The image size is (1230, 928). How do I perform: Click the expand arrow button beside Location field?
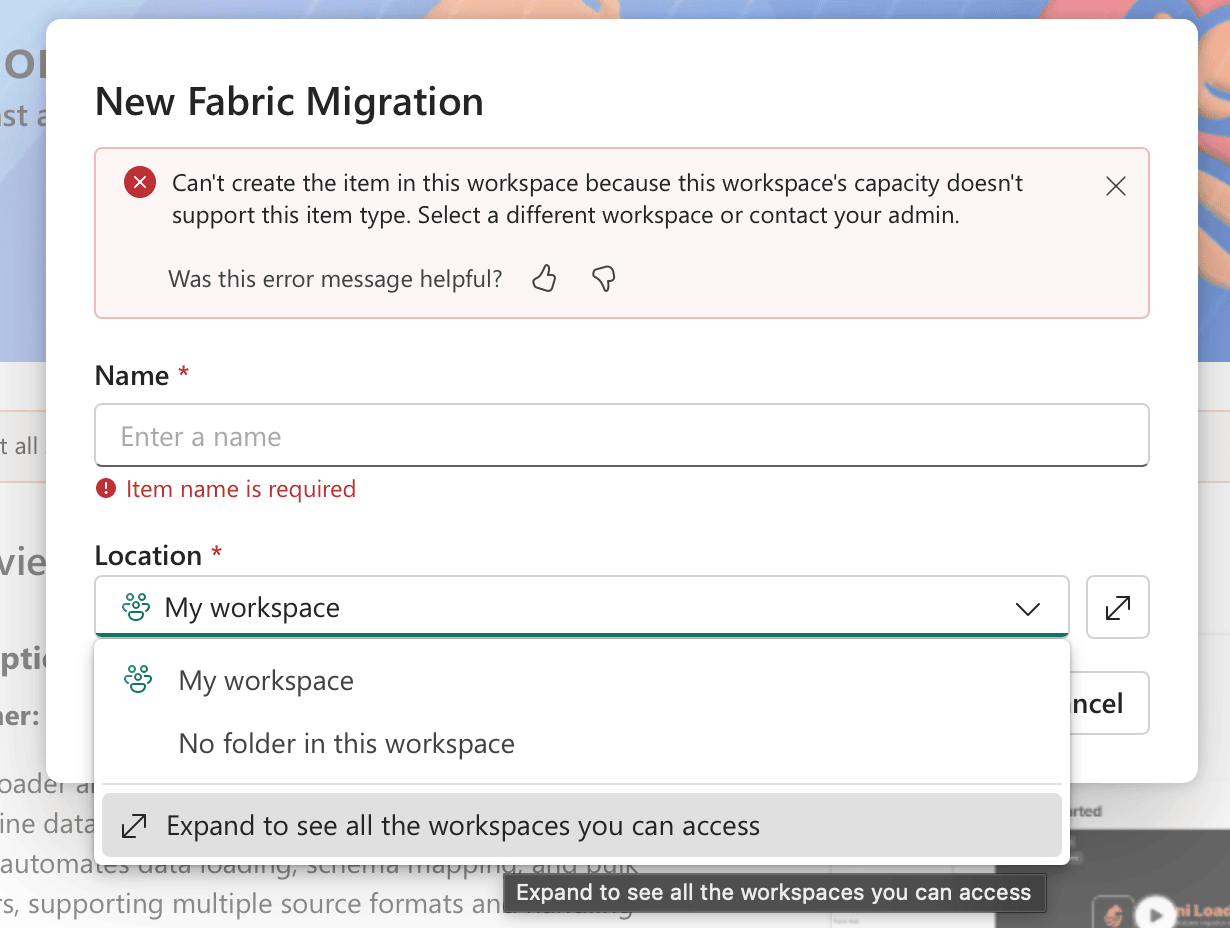pyautogui.click(x=1117, y=607)
